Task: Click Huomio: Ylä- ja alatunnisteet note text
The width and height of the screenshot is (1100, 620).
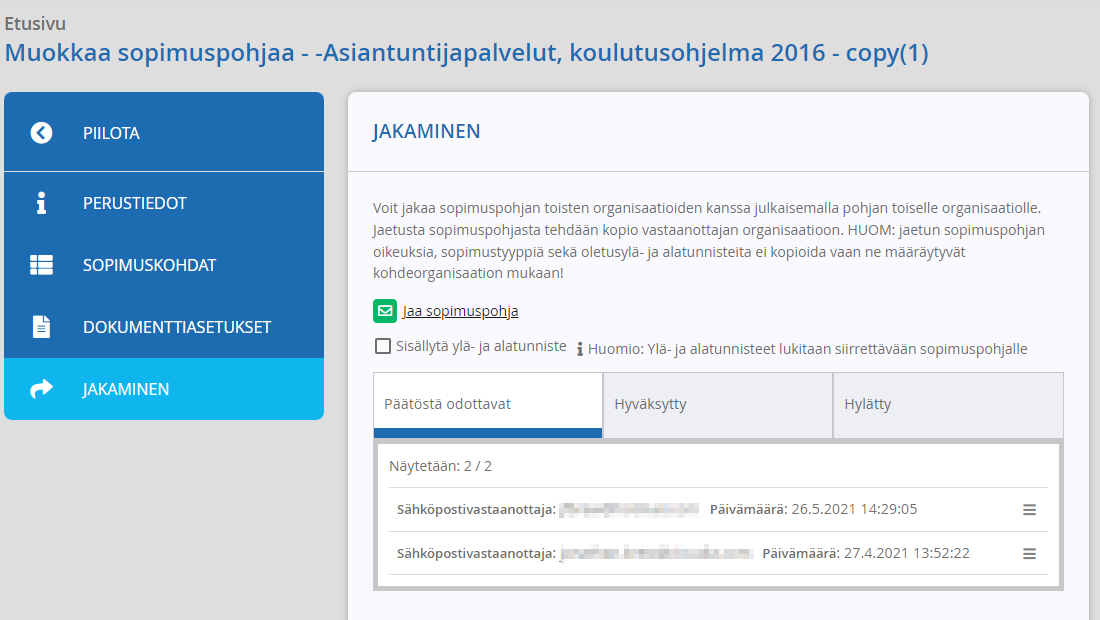Action: pyautogui.click(x=807, y=349)
